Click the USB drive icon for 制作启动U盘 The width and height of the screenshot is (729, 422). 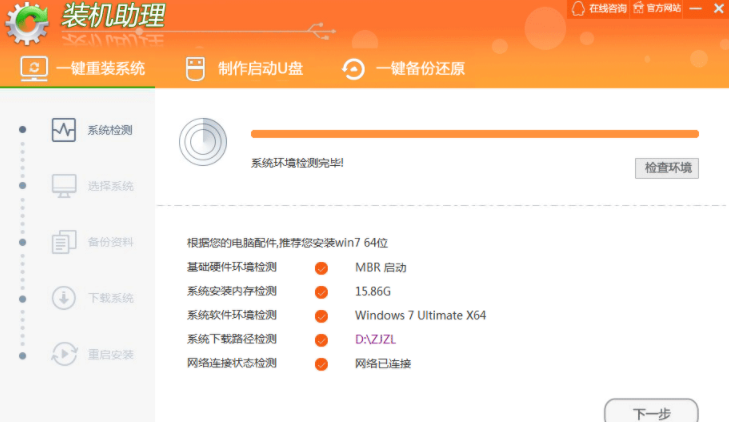pos(195,69)
